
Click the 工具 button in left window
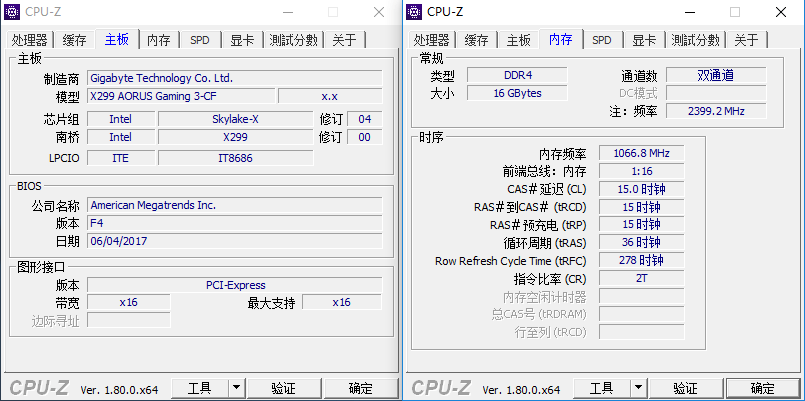click(199, 388)
